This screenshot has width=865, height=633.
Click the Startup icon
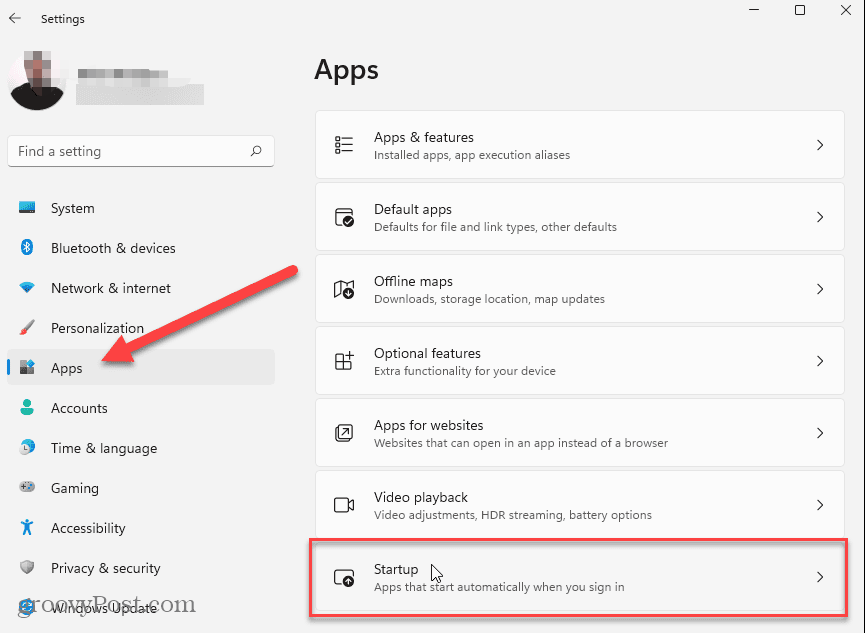point(344,577)
